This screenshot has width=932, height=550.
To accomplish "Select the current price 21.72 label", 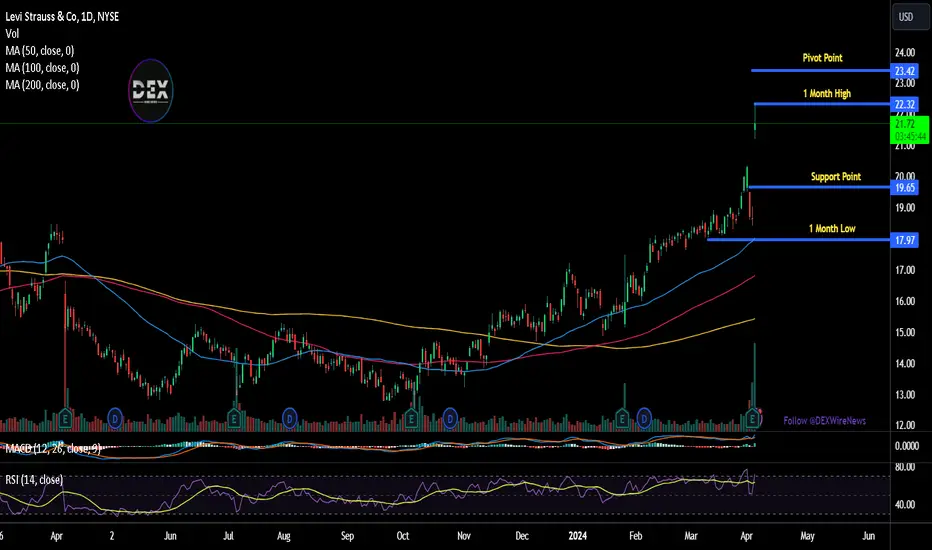I will pyautogui.click(x=909, y=130).
